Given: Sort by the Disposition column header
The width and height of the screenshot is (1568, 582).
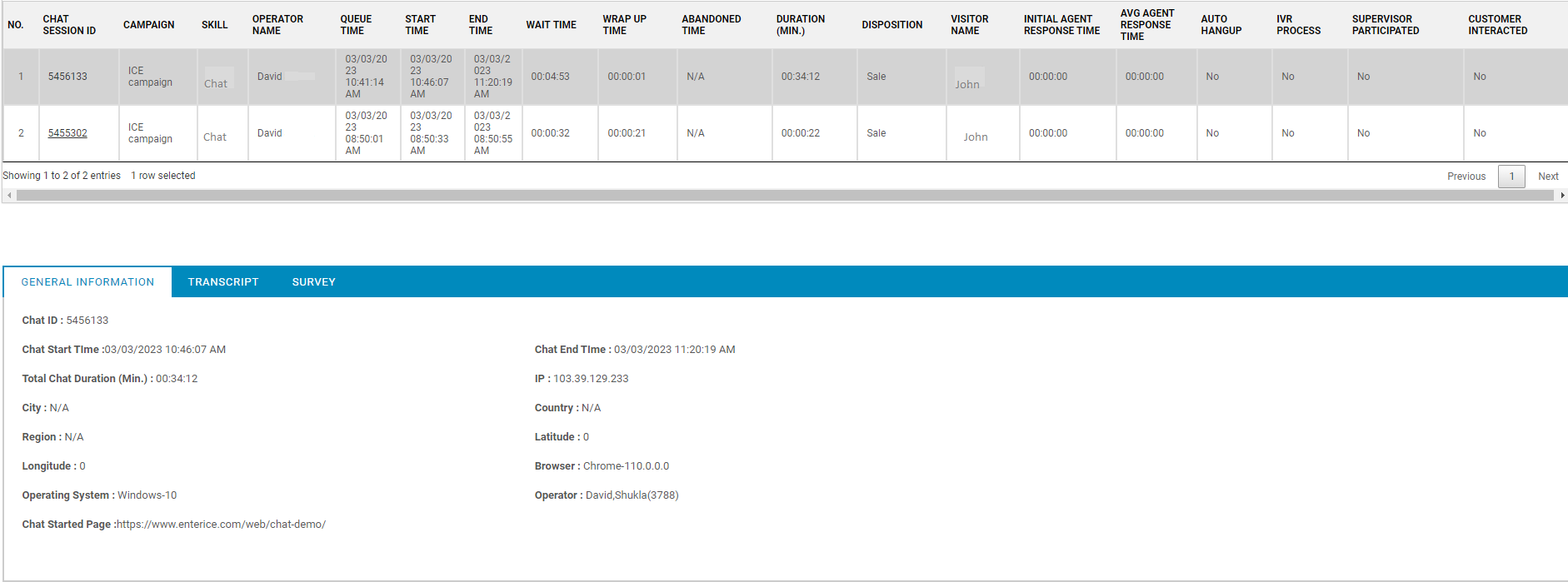Looking at the screenshot, I should 891,25.
